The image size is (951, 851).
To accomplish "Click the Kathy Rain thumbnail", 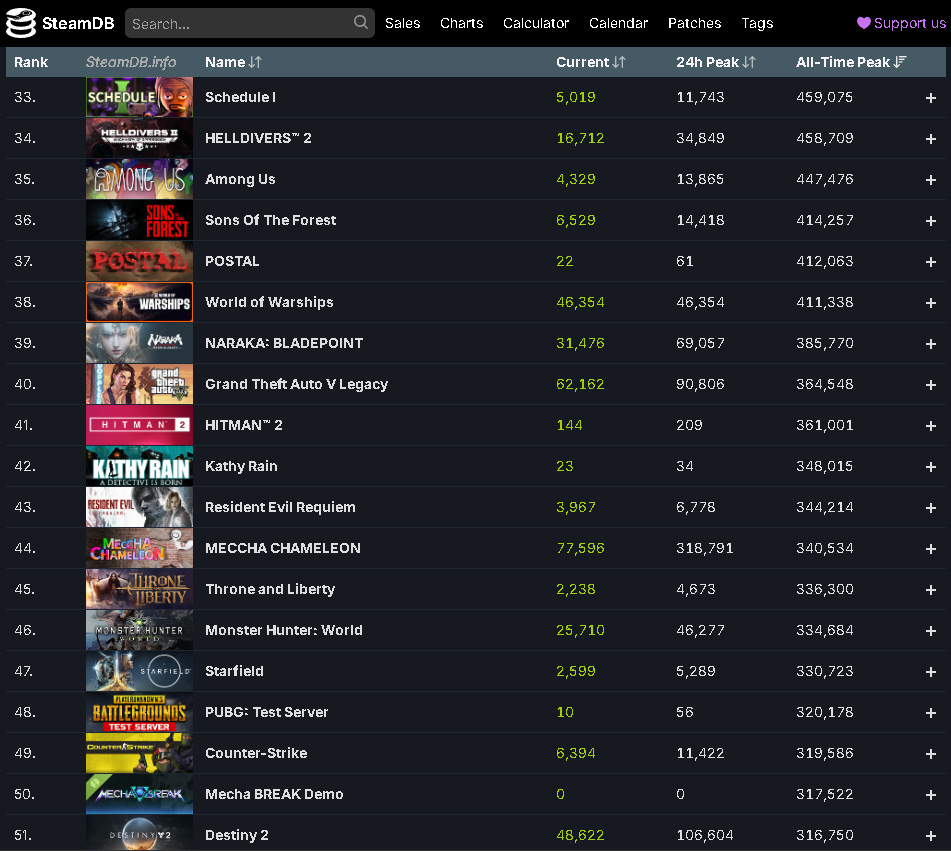I will (139, 466).
